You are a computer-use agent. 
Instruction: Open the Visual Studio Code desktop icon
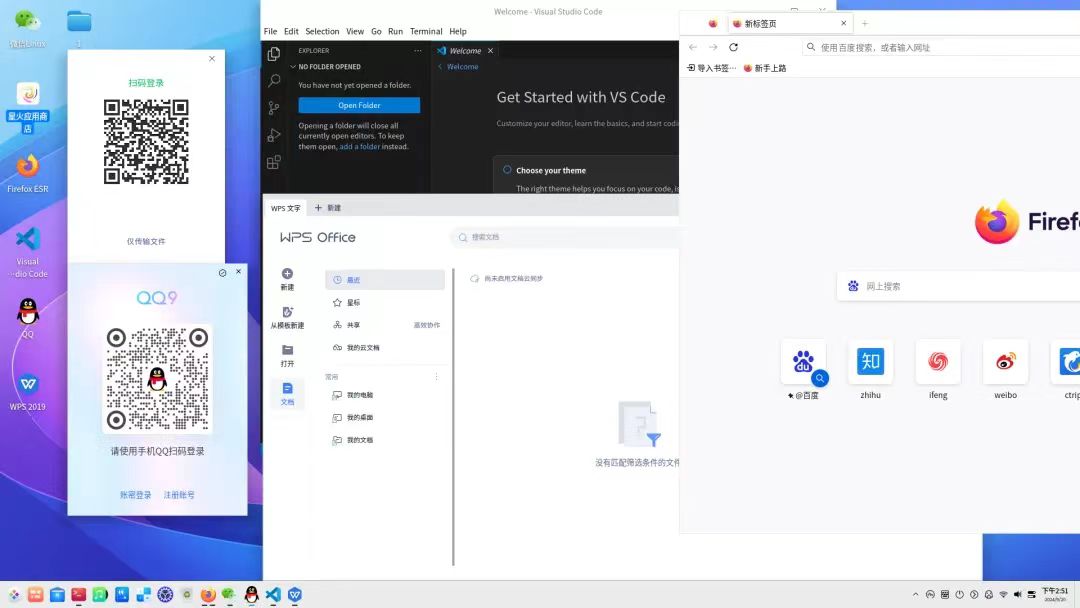point(28,253)
